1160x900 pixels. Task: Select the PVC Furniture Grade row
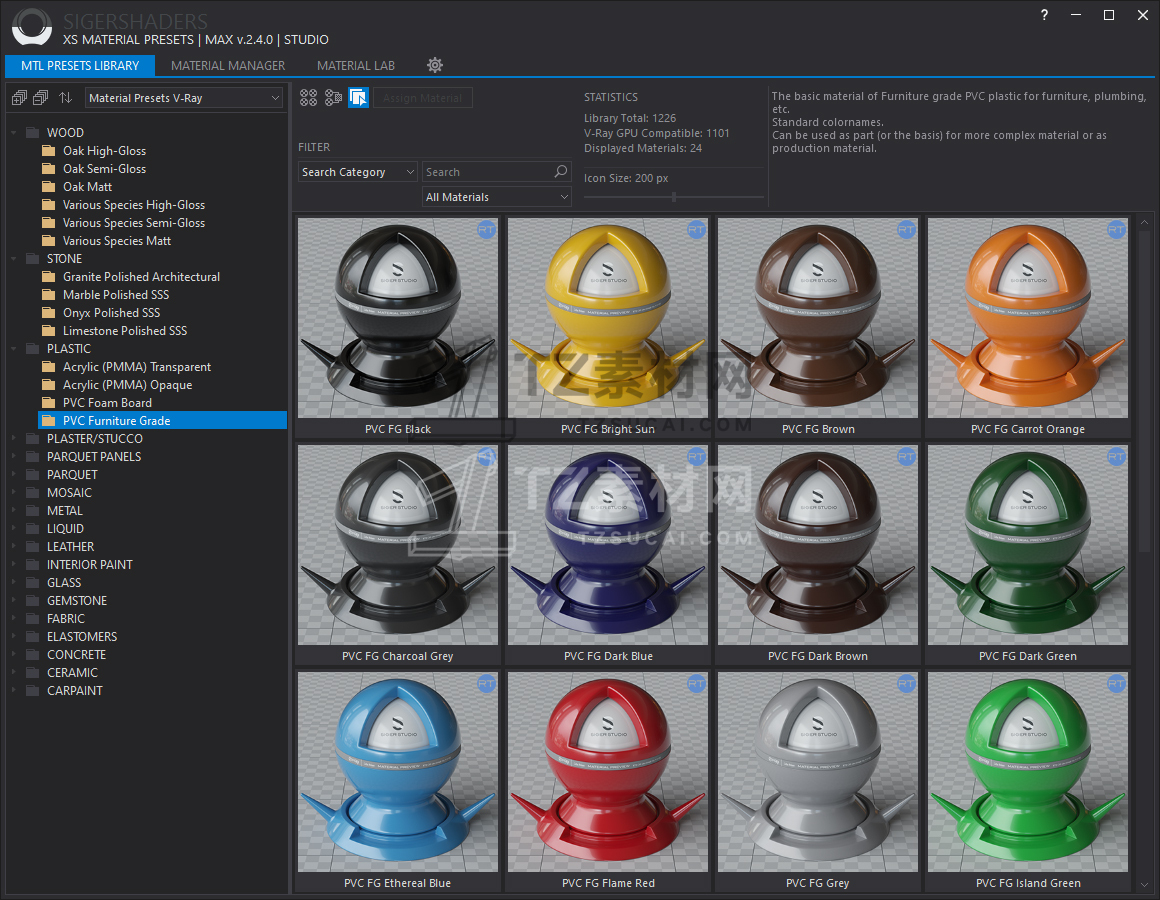tap(162, 420)
